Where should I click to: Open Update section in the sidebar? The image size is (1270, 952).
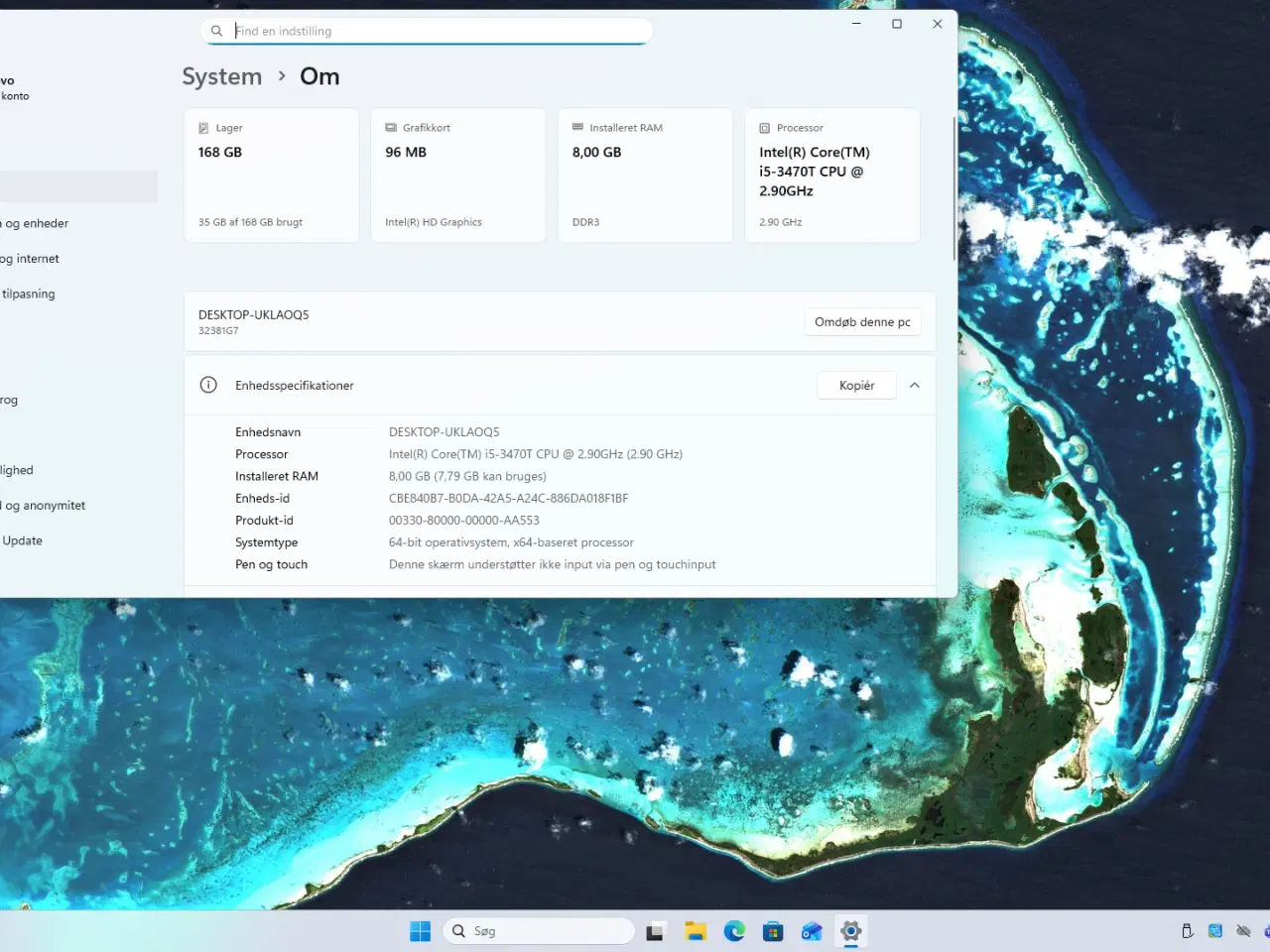(x=22, y=540)
